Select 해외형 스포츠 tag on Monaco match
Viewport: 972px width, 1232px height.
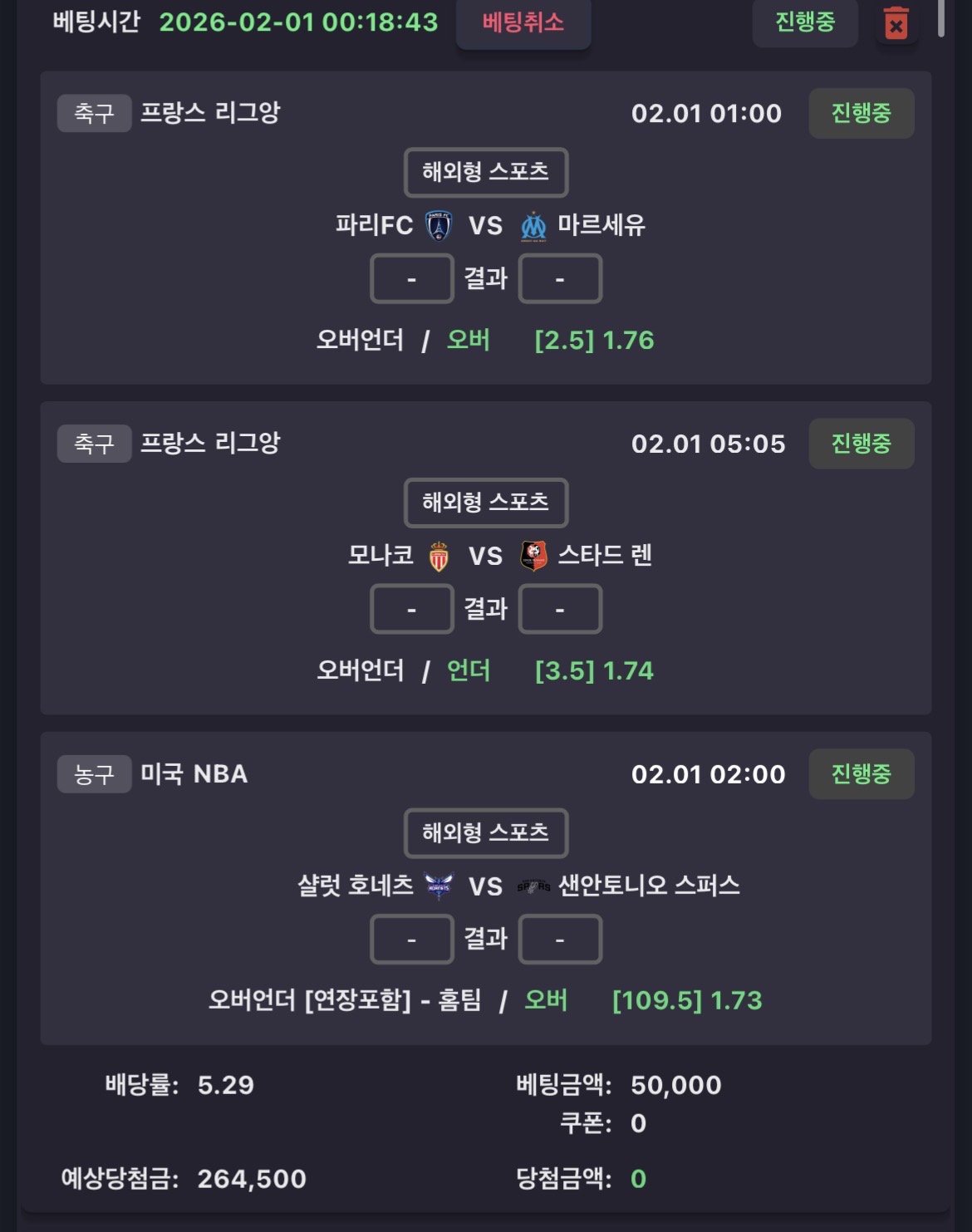point(485,503)
